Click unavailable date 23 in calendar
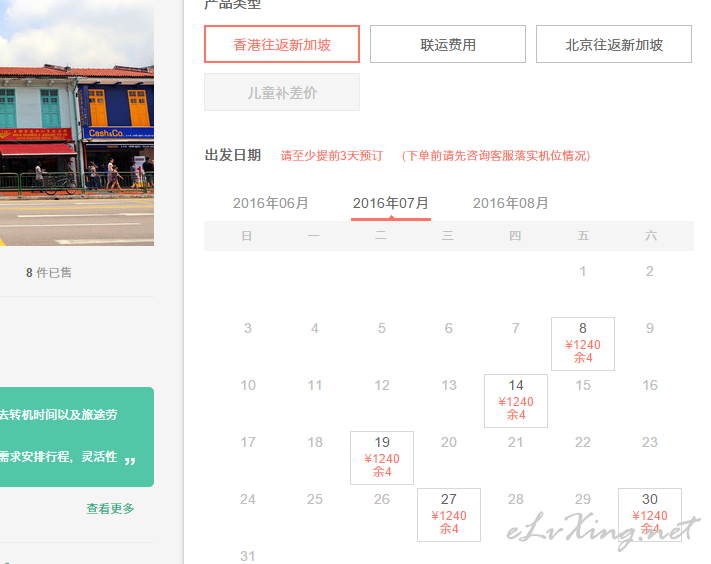The width and height of the screenshot is (711, 564). tap(650, 442)
